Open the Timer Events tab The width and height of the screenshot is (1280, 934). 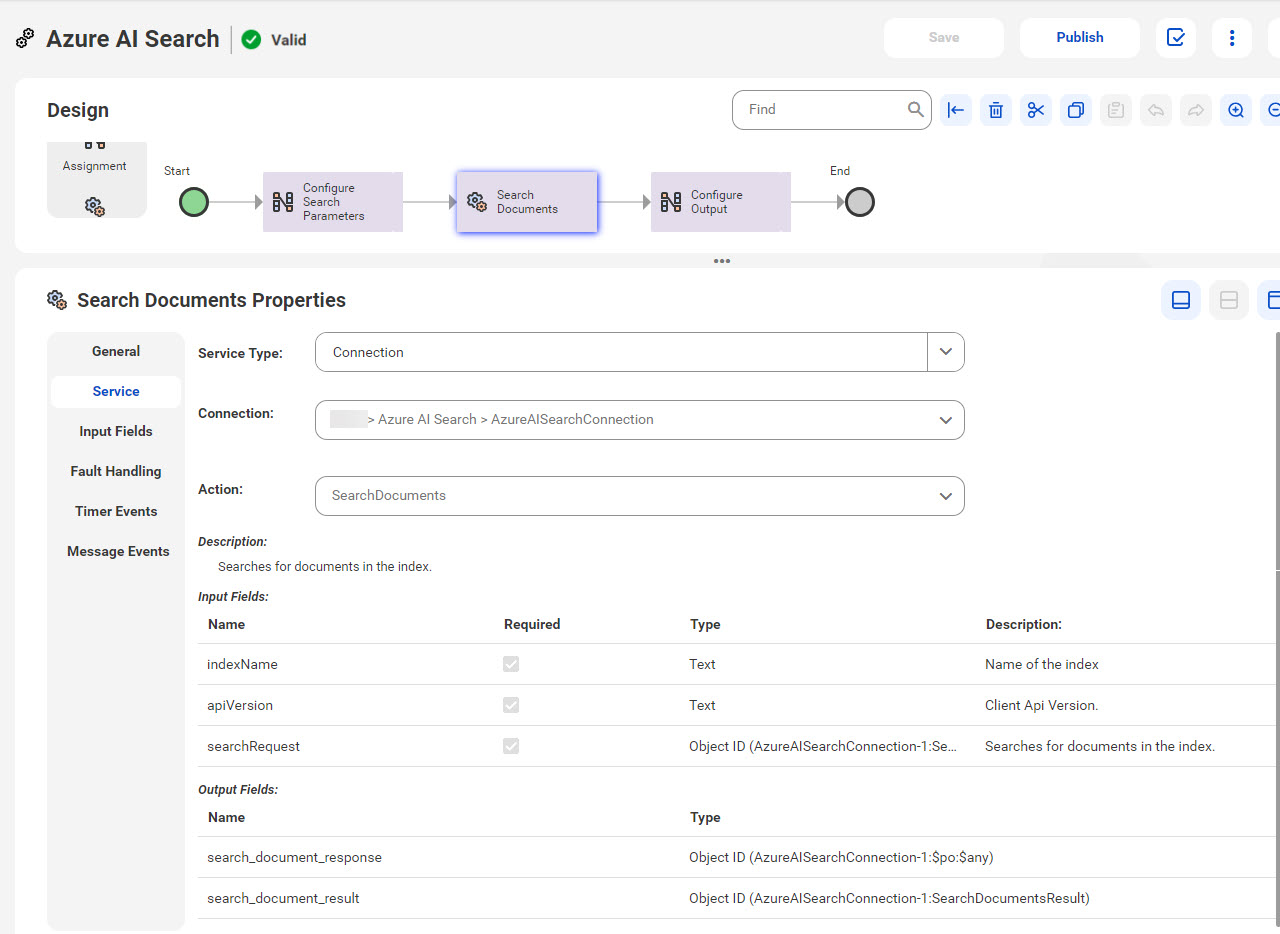coord(116,511)
